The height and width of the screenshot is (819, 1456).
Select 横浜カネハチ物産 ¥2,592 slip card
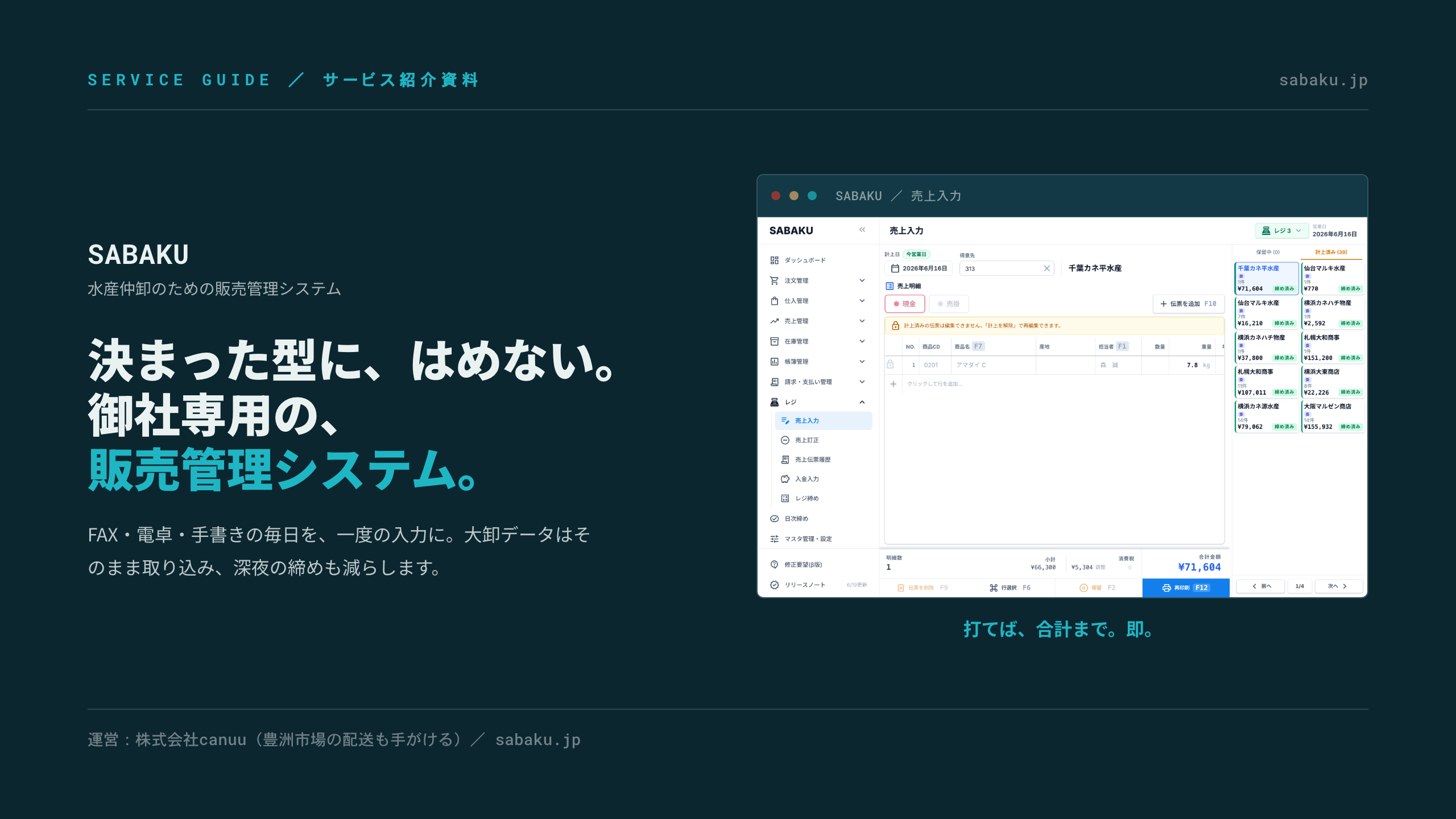(x=1333, y=313)
